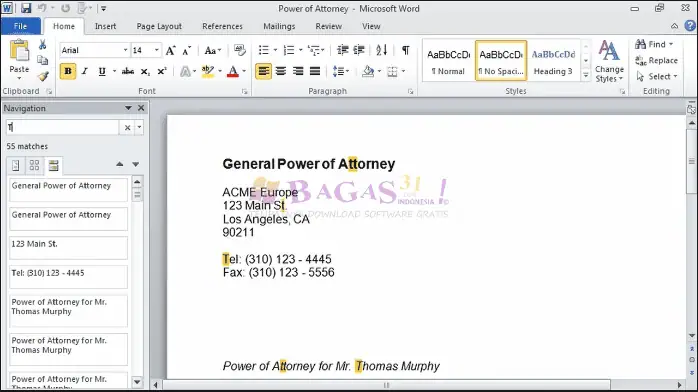
Task: Click the red Font Color button
Action: [233, 71]
